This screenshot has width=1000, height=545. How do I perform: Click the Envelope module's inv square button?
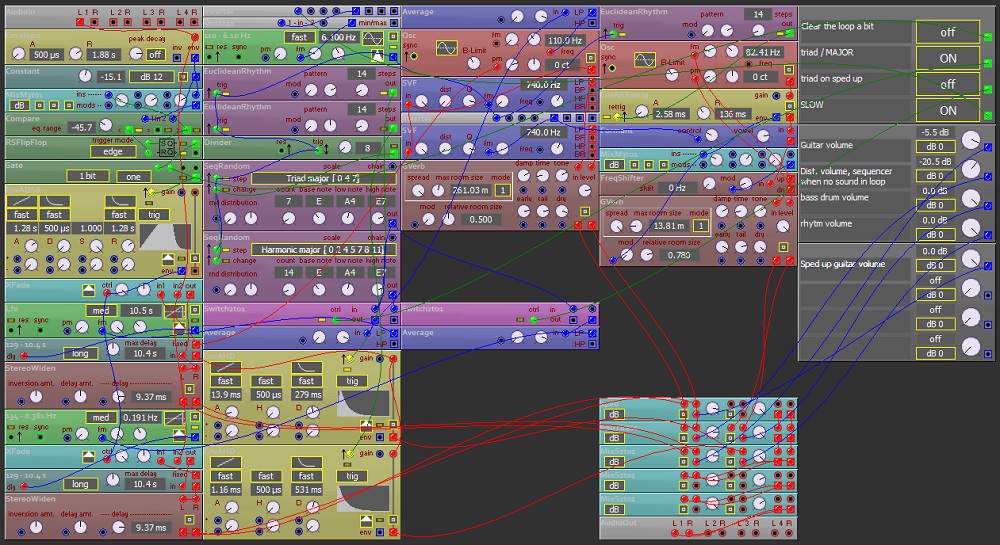[177, 58]
